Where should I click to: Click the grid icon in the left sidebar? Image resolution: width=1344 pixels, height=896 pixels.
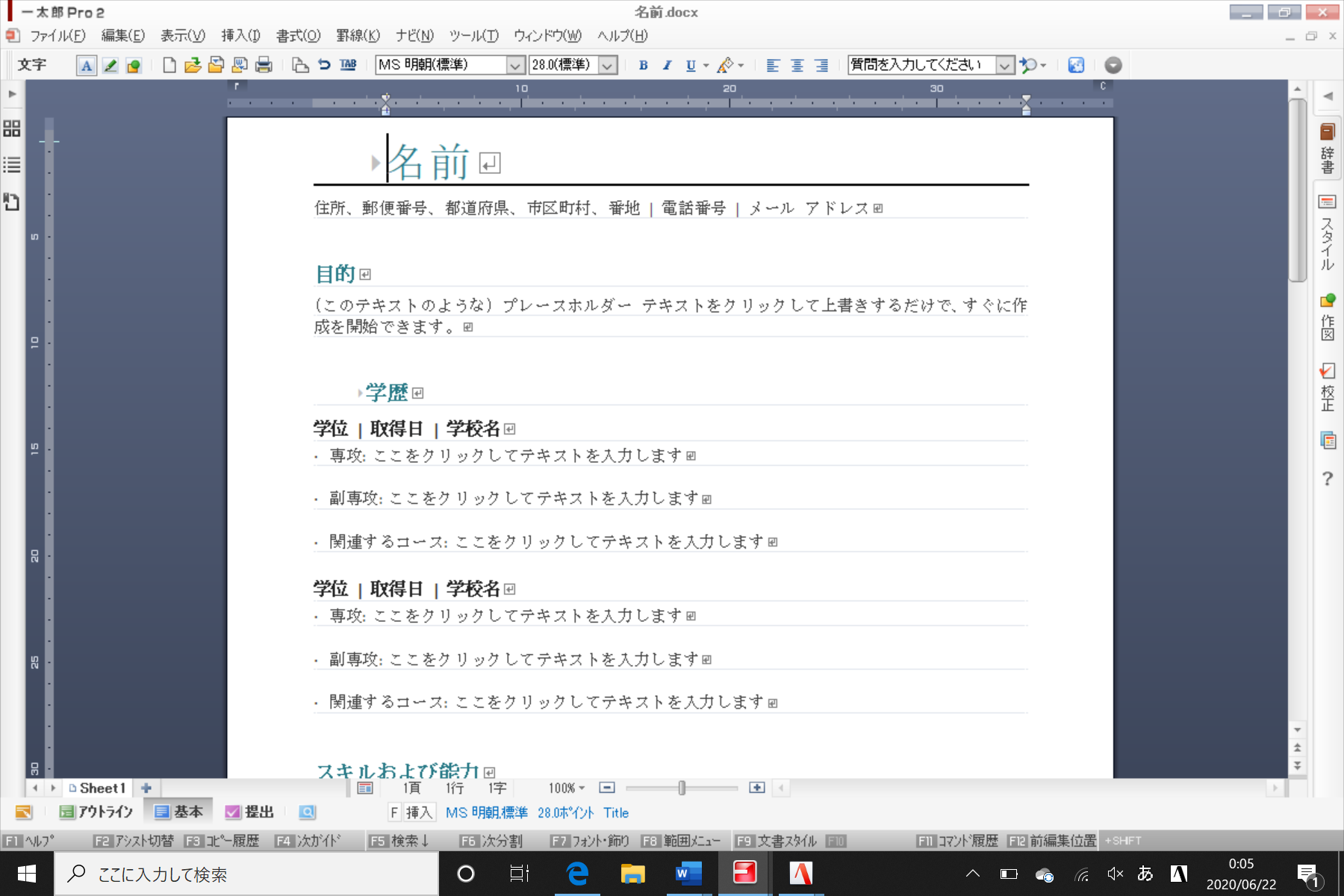click(x=12, y=128)
